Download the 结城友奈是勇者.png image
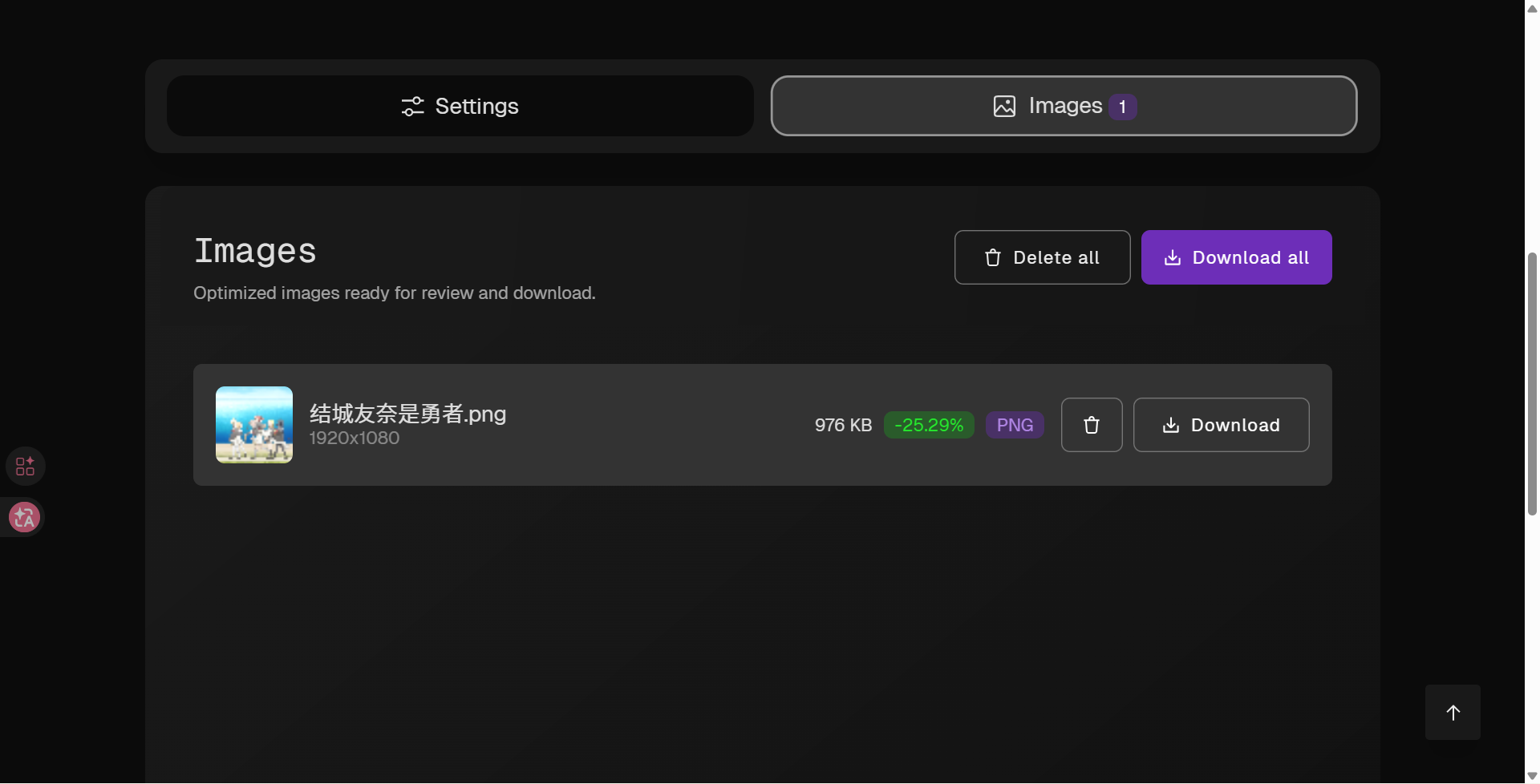1540x784 pixels. 1221,425
